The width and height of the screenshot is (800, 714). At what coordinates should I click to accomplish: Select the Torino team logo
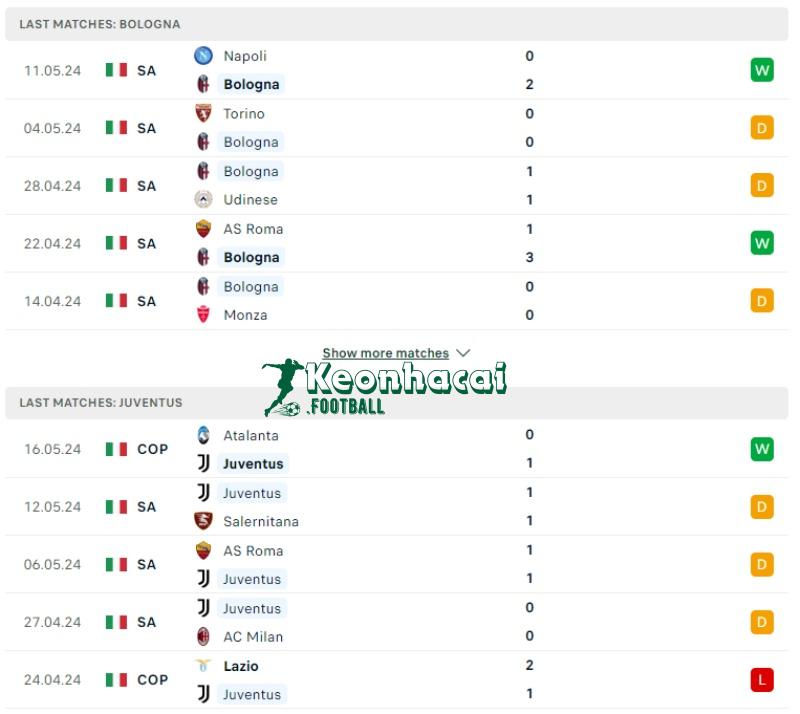(x=204, y=114)
